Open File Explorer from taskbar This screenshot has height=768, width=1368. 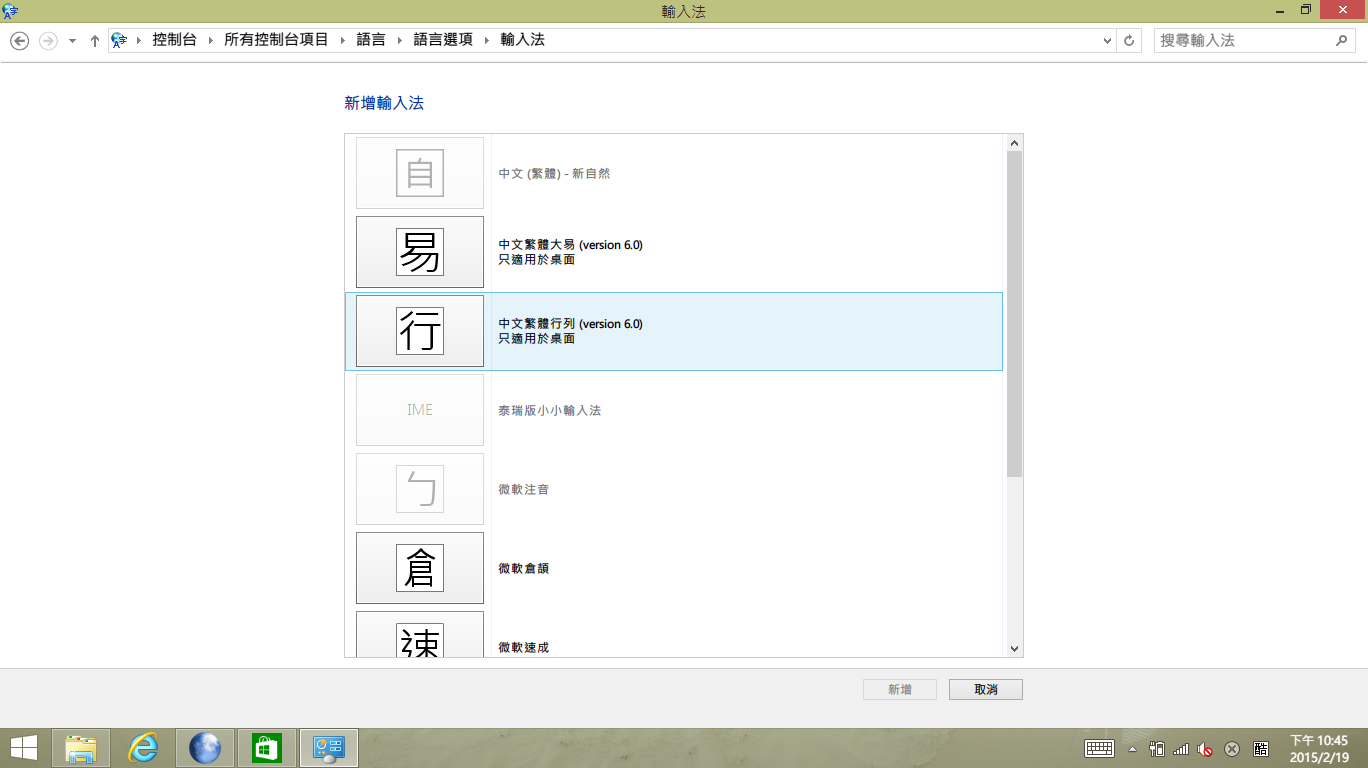81,748
